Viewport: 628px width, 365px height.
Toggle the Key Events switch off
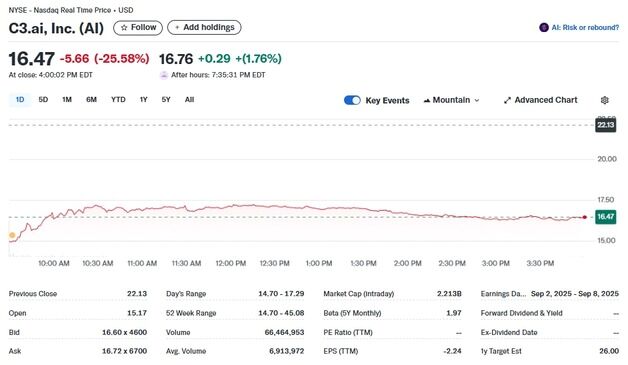pyautogui.click(x=352, y=100)
